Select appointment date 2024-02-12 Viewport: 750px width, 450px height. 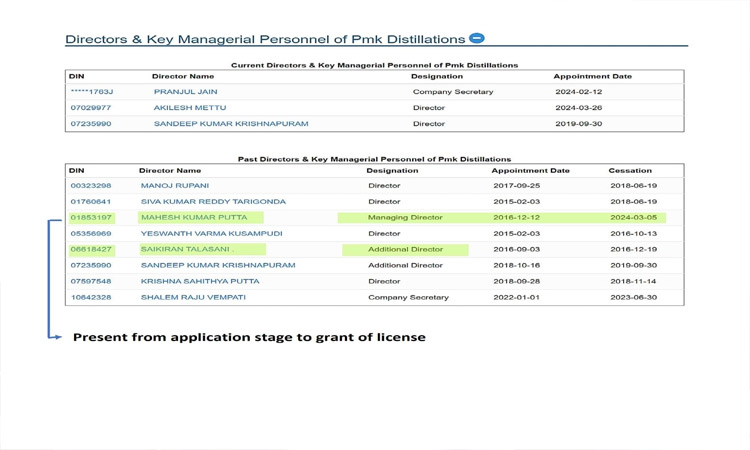click(x=579, y=91)
